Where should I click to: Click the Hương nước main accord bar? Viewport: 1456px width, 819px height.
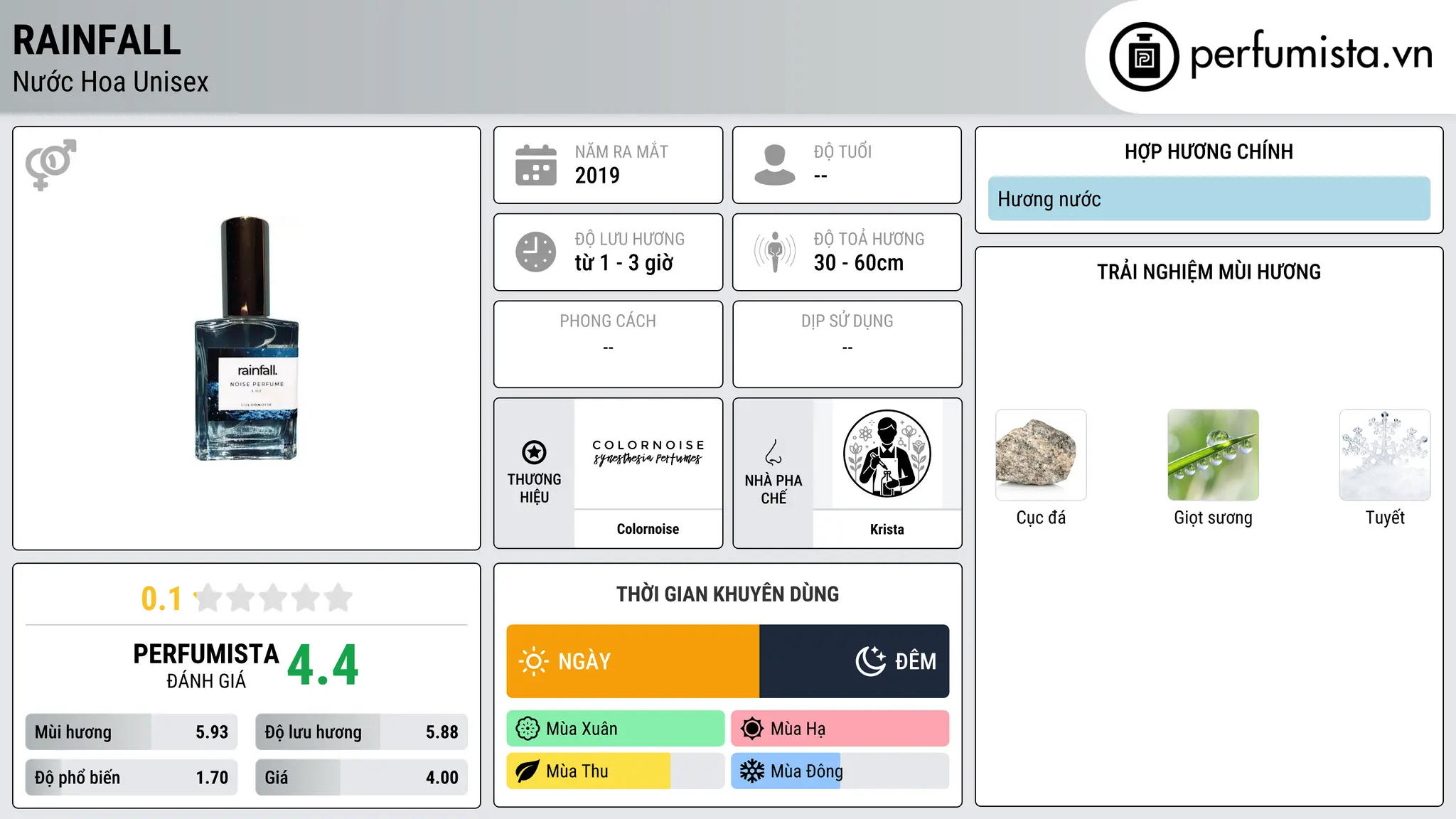click(1209, 199)
